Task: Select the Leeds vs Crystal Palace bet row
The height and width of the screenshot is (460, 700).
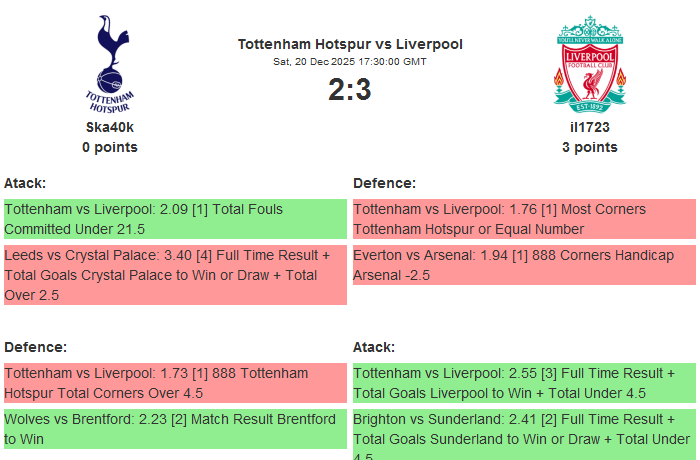Action: coord(175,275)
